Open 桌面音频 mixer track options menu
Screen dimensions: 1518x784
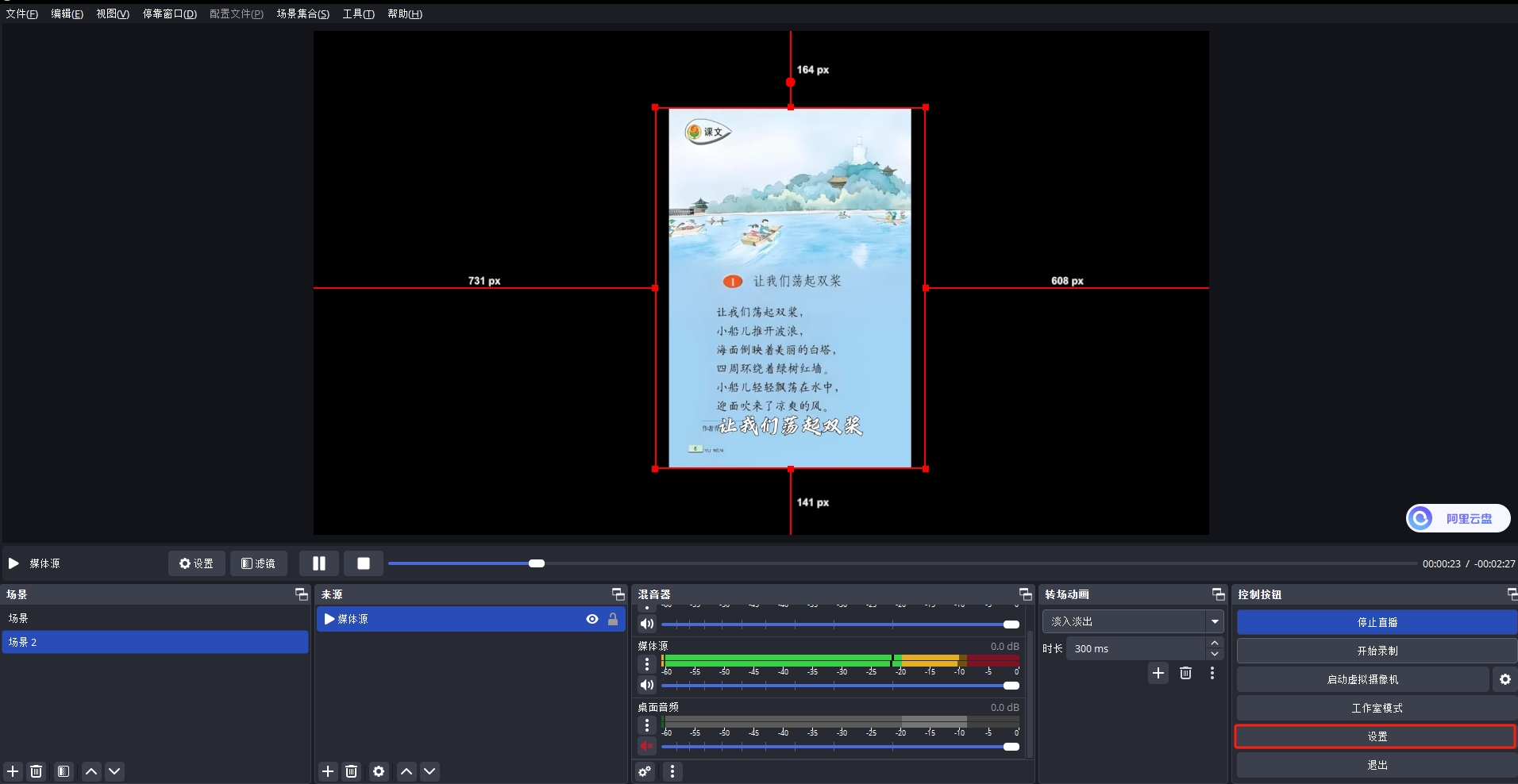point(647,724)
